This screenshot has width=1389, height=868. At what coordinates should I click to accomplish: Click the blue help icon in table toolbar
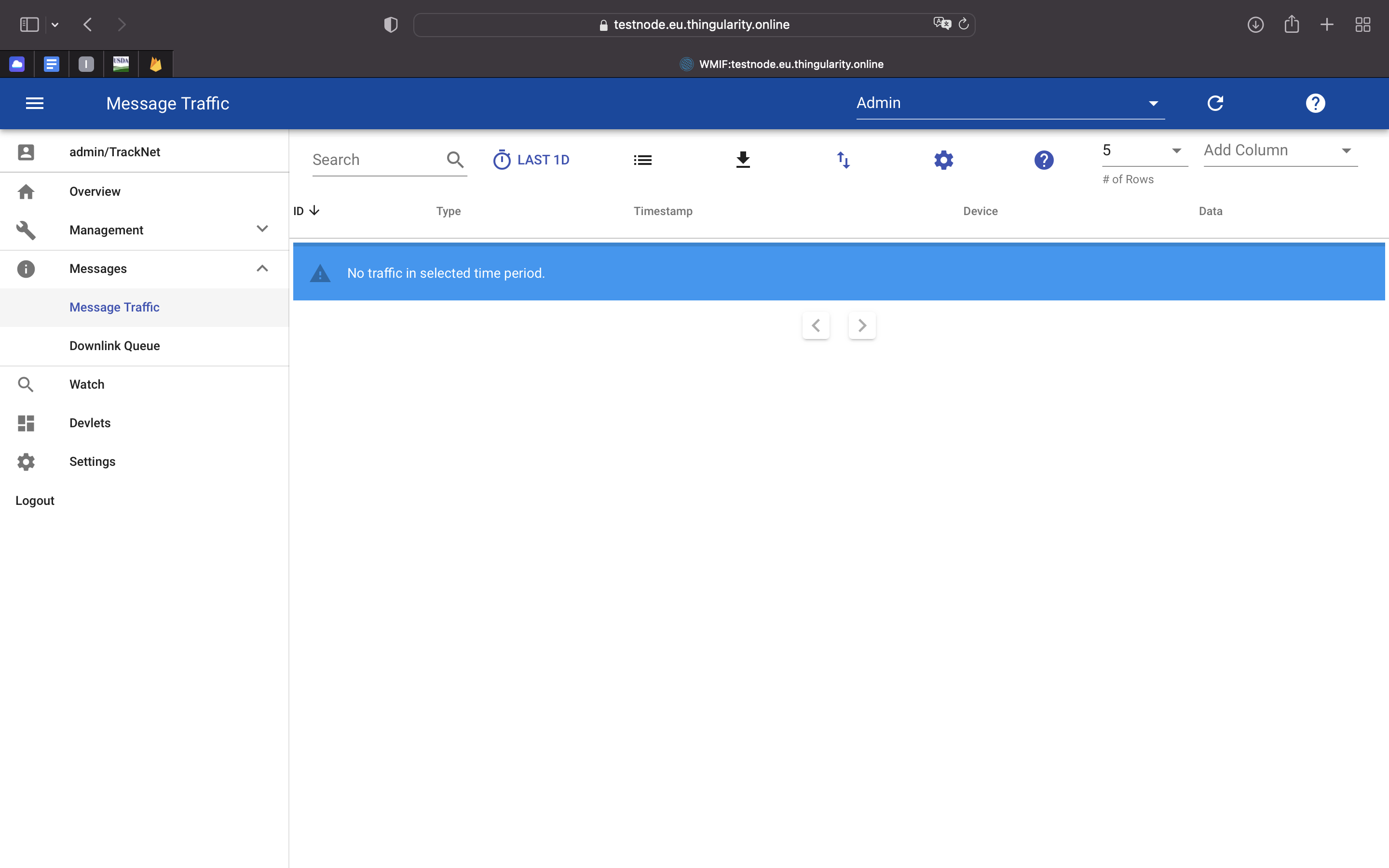pos(1044,160)
